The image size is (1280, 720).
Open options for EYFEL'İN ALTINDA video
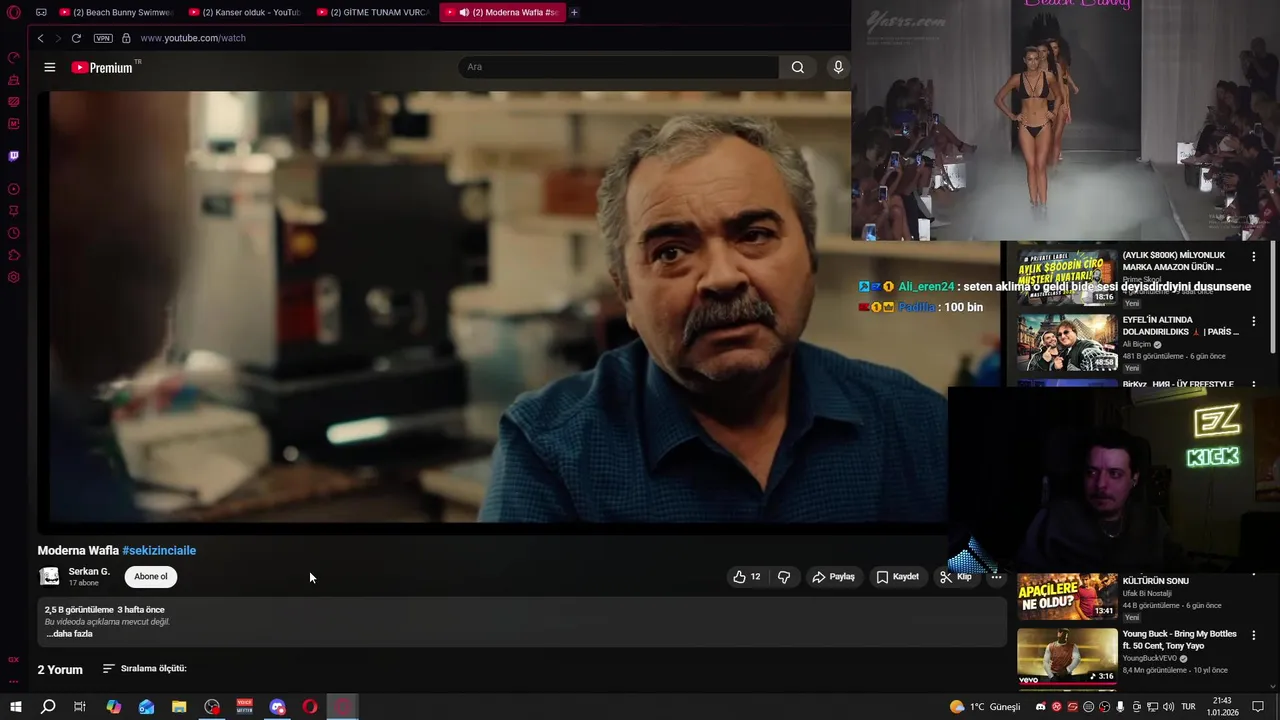(1253, 321)
